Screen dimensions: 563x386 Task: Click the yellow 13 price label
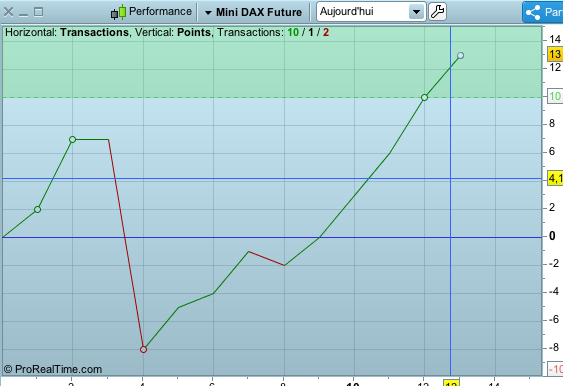pos(555,54)
